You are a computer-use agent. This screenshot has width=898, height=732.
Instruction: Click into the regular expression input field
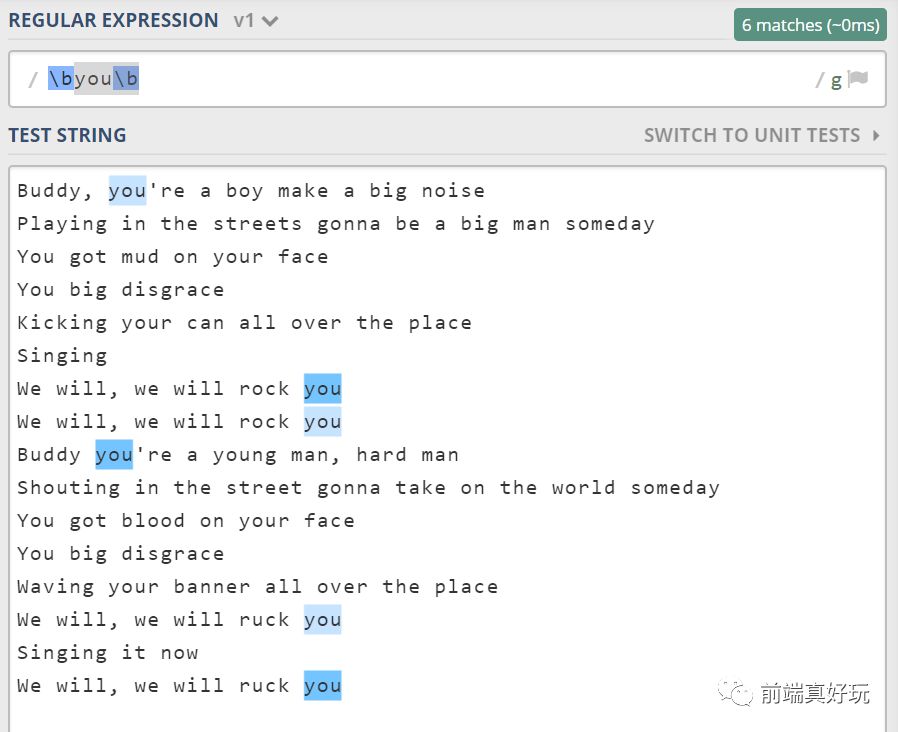click(447, 78)
